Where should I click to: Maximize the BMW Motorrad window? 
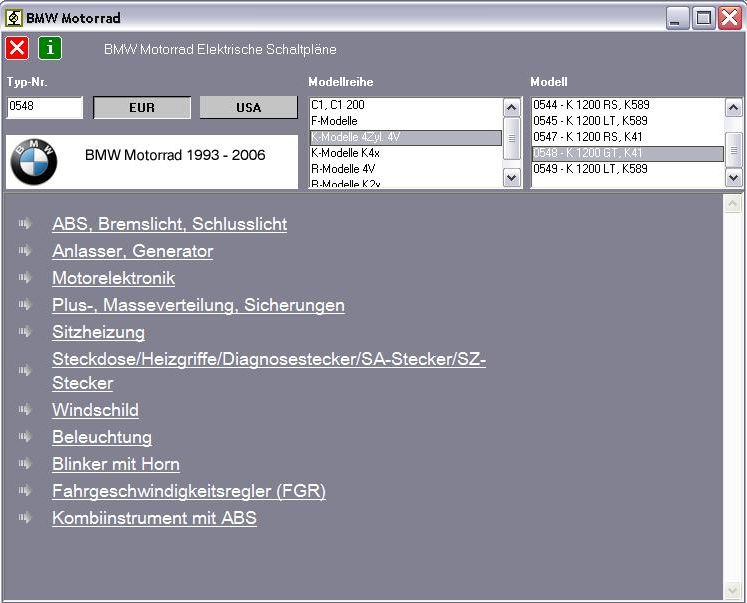tap(703, 18)
